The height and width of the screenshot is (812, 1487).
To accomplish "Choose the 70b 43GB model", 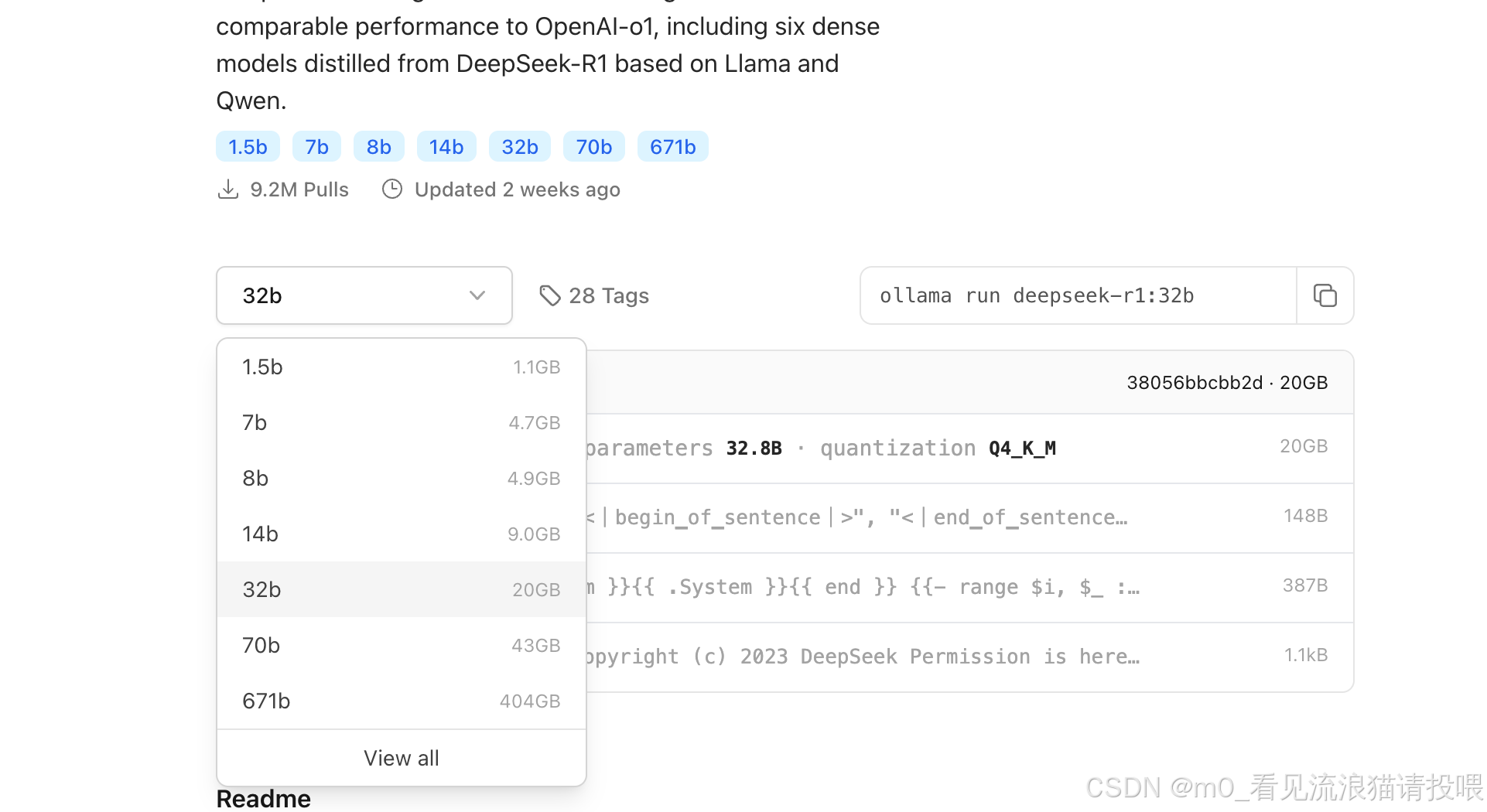I will [402, 645].
